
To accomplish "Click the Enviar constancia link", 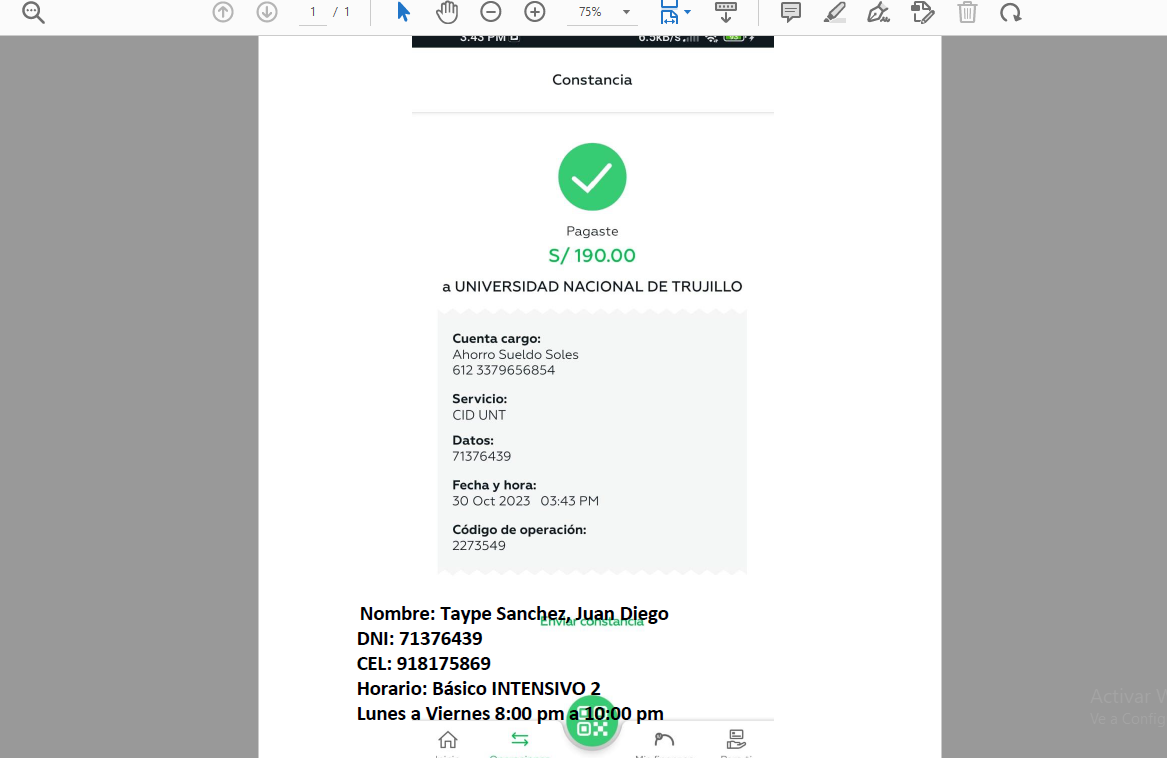I will 591,622.
